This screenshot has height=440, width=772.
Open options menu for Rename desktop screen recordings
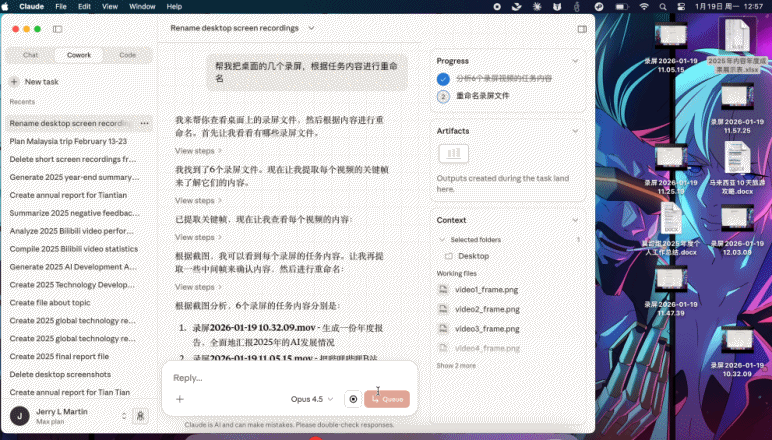coord(145,123)
